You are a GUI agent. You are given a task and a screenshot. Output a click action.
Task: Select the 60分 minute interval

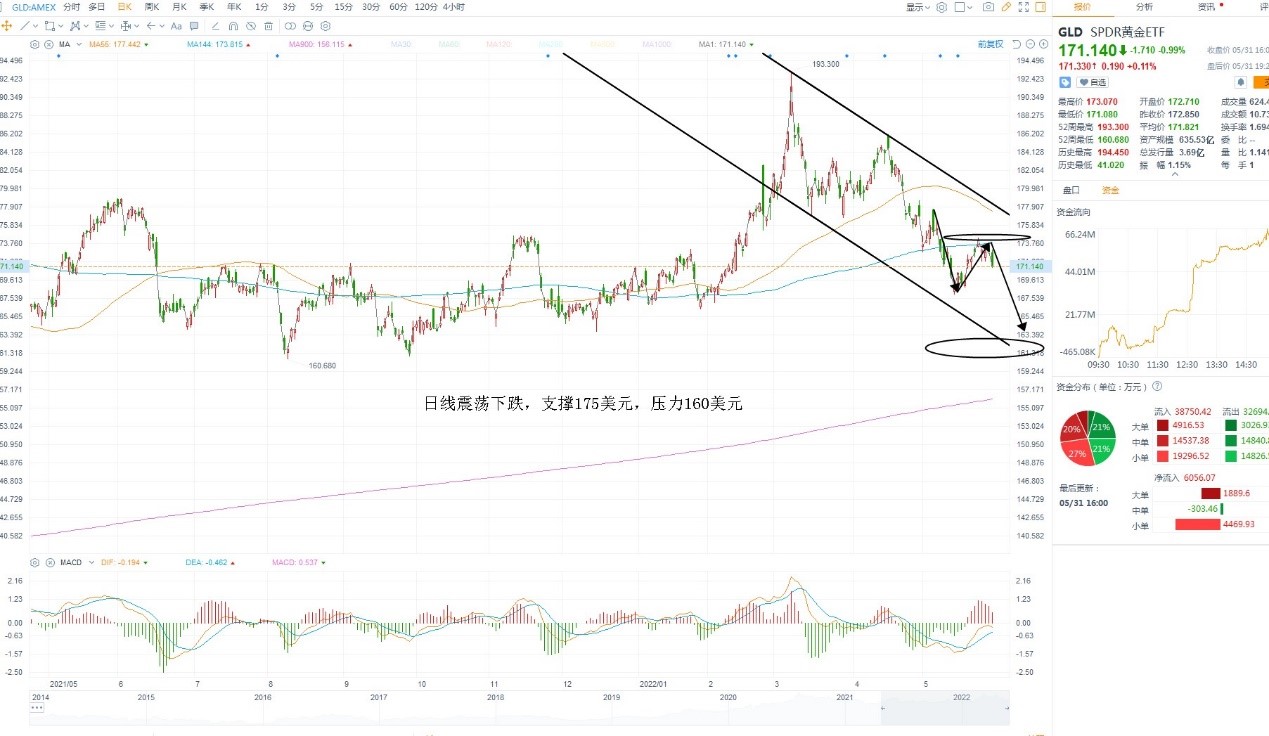click(398, 6)
